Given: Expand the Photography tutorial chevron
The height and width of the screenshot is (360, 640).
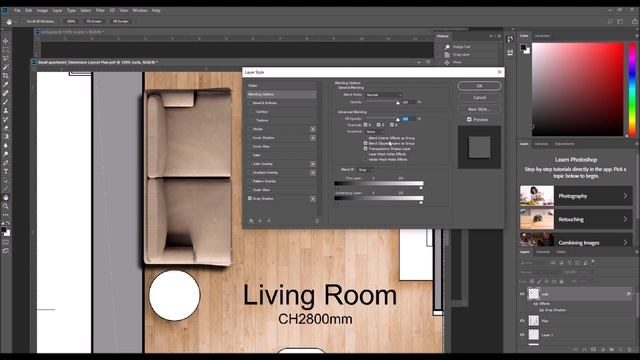Looking at the screenshot, I should tap(625, 196).
